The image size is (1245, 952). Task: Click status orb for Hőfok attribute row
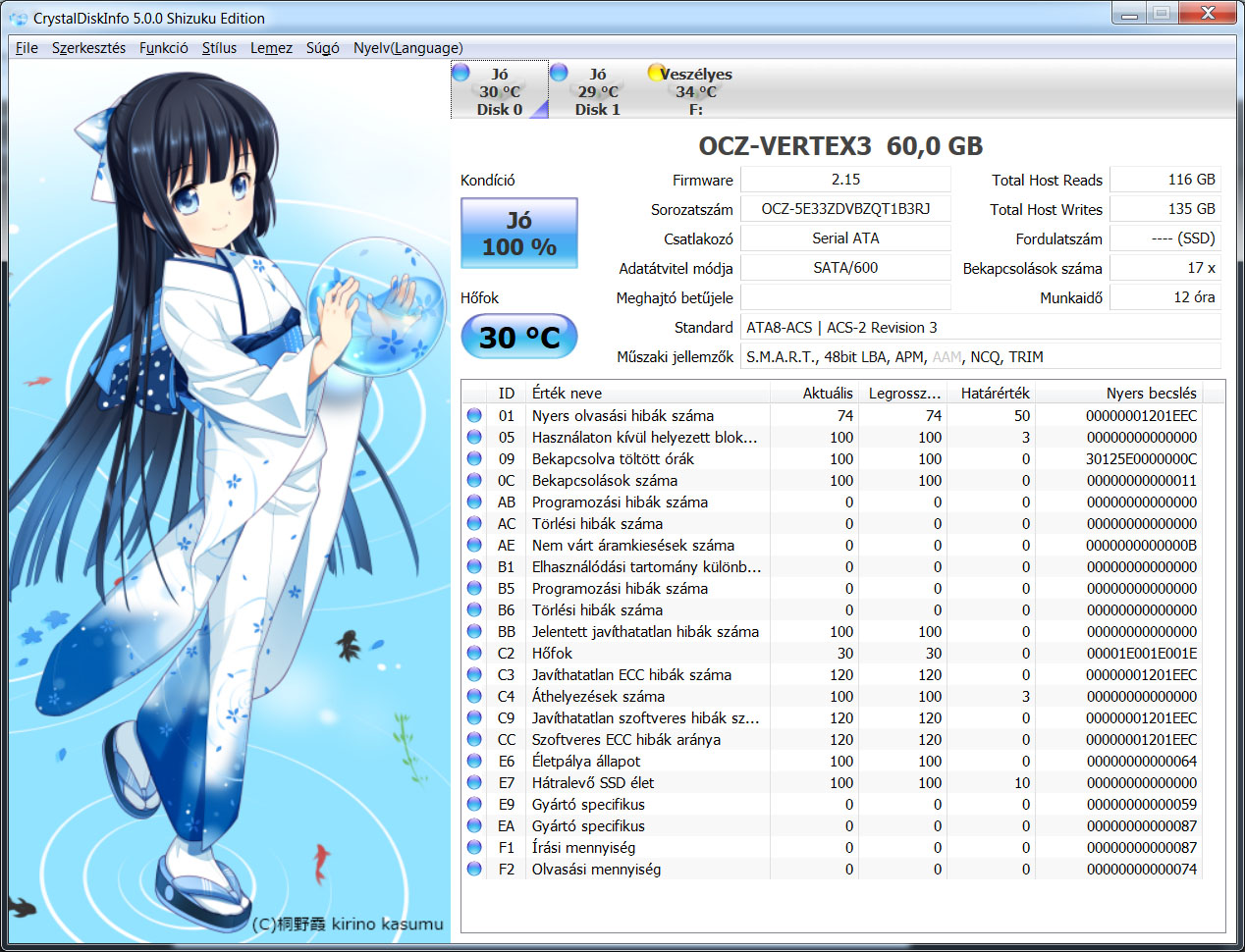(x=474, y=653)
